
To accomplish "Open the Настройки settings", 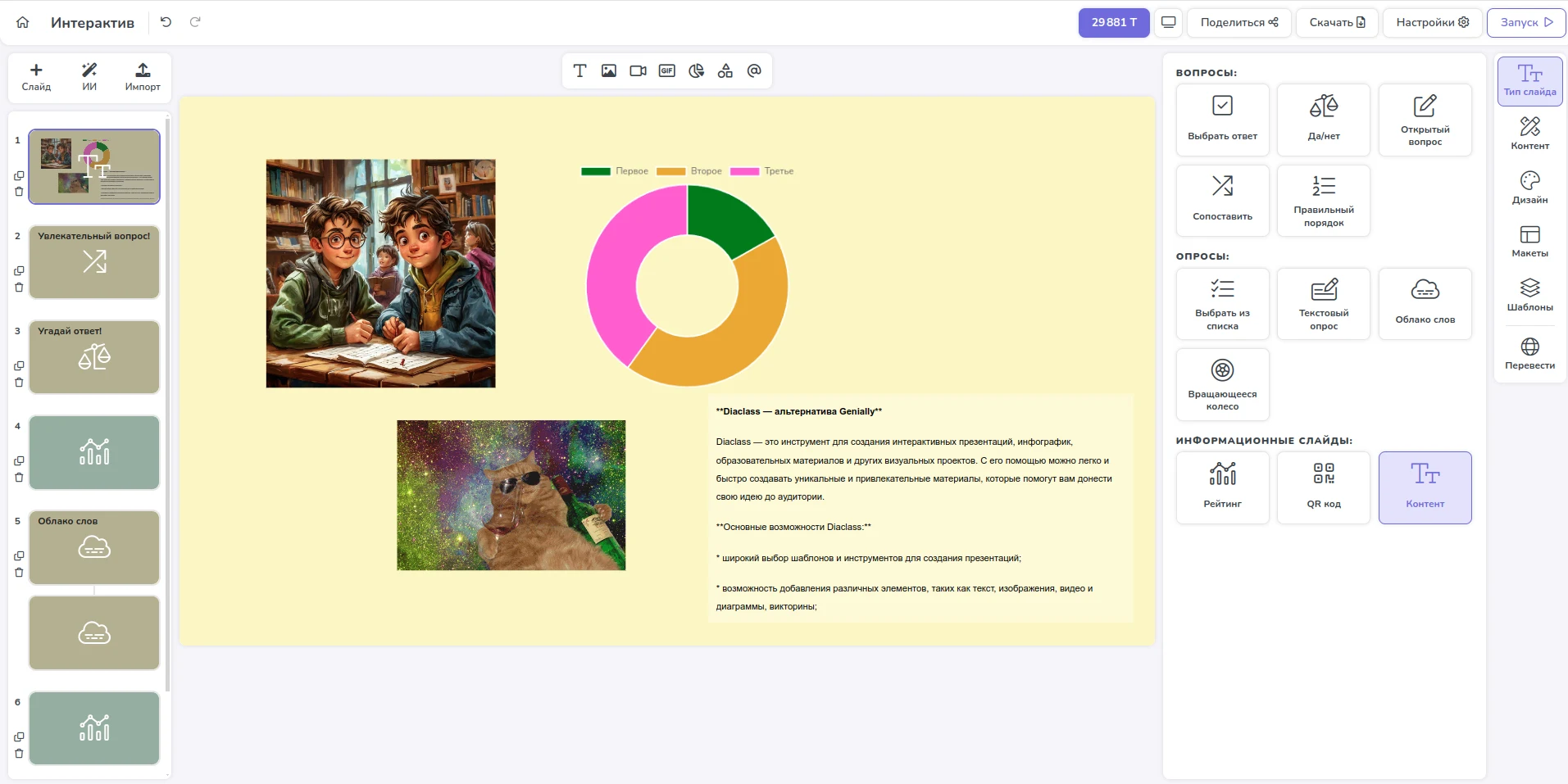I will 1432,22.
